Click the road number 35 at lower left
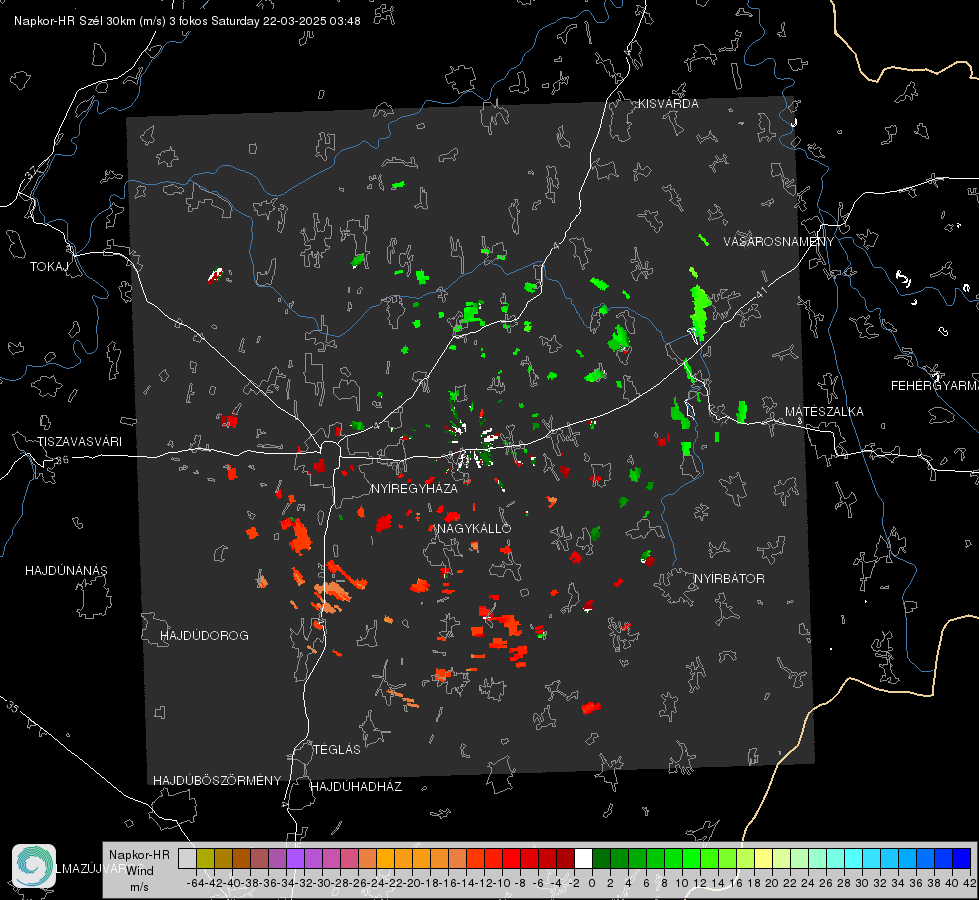979x900 pixels. 14,707
